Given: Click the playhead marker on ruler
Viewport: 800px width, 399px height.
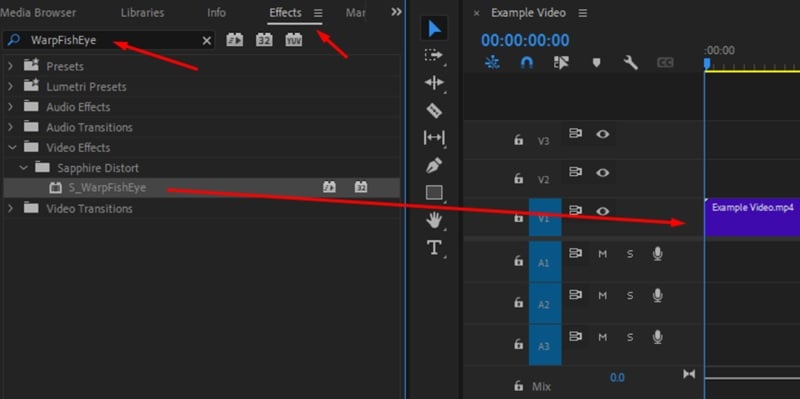Looking at the screenshot, I should click(707, 63).
